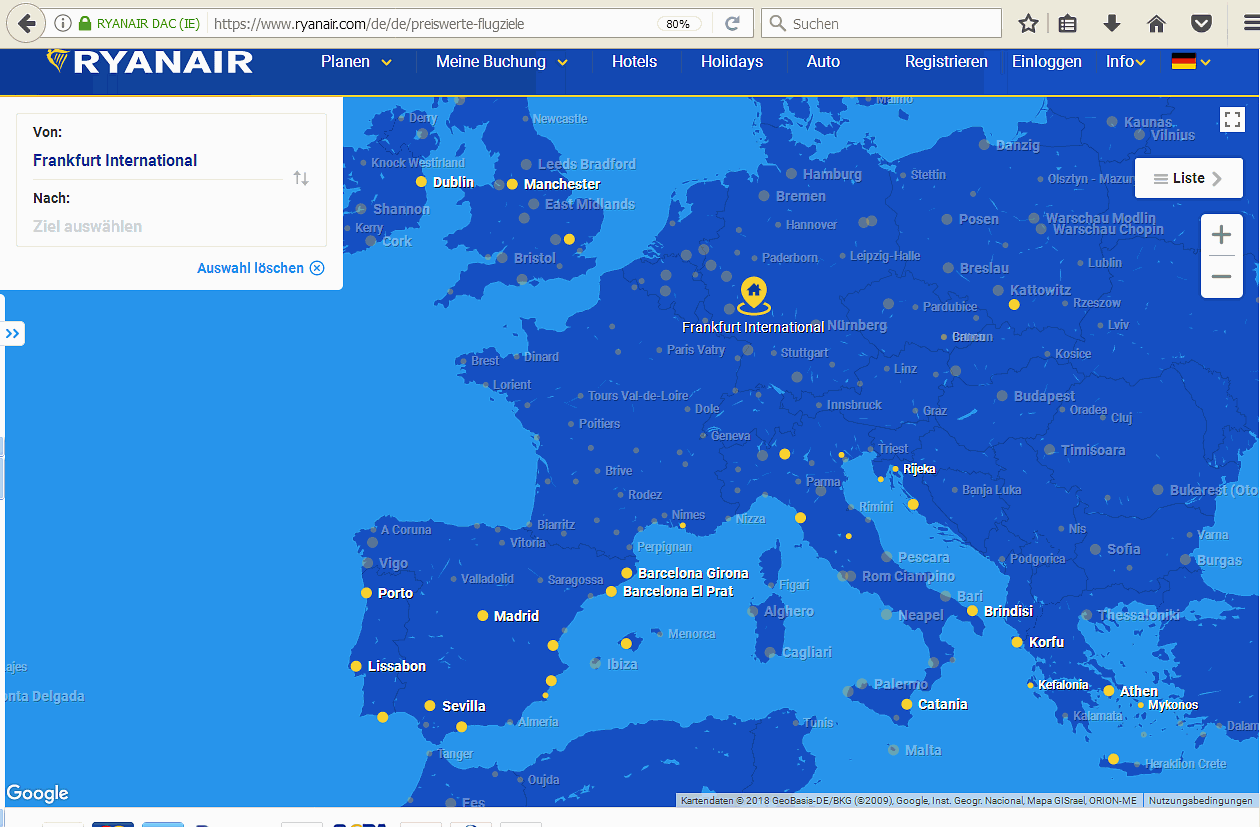Select the Madrid destination dot

483,616
